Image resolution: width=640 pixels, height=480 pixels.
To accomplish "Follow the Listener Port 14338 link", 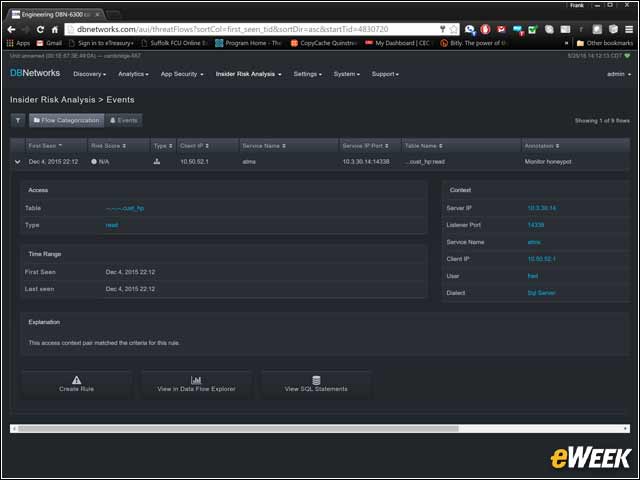I will [x=536, y=225].
